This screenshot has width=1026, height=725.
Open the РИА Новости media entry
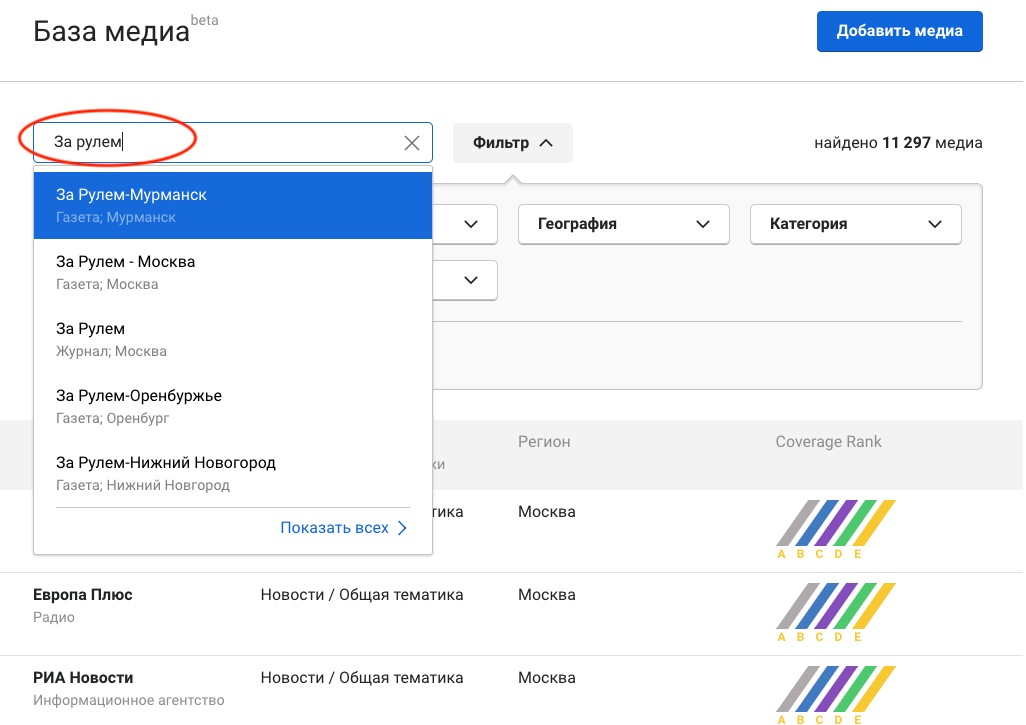coord(83,678)
